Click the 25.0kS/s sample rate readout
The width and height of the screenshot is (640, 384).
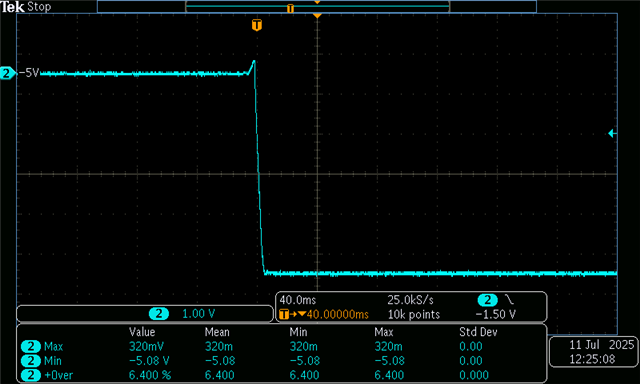tap(410, 300)
